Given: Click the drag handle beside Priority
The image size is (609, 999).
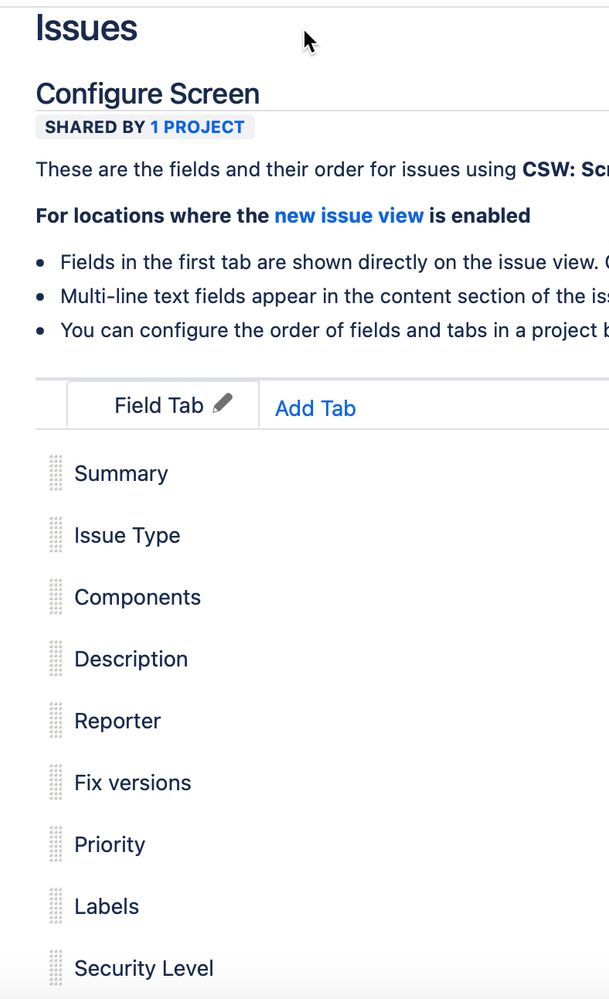Looking at the screenshot, I should (x=56, y=844).
